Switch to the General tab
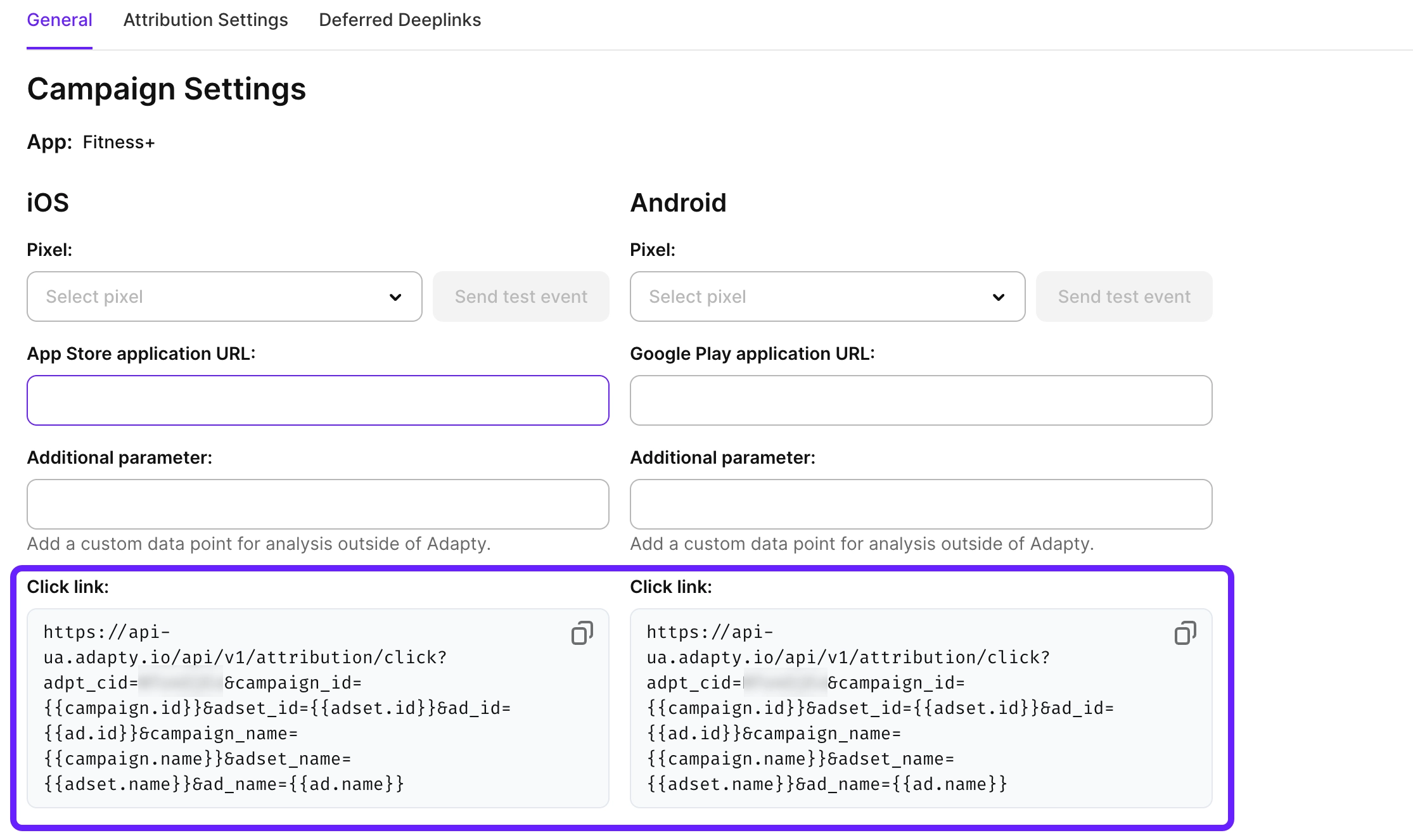This screenshot has height=840, width=1413. (60, 20)
